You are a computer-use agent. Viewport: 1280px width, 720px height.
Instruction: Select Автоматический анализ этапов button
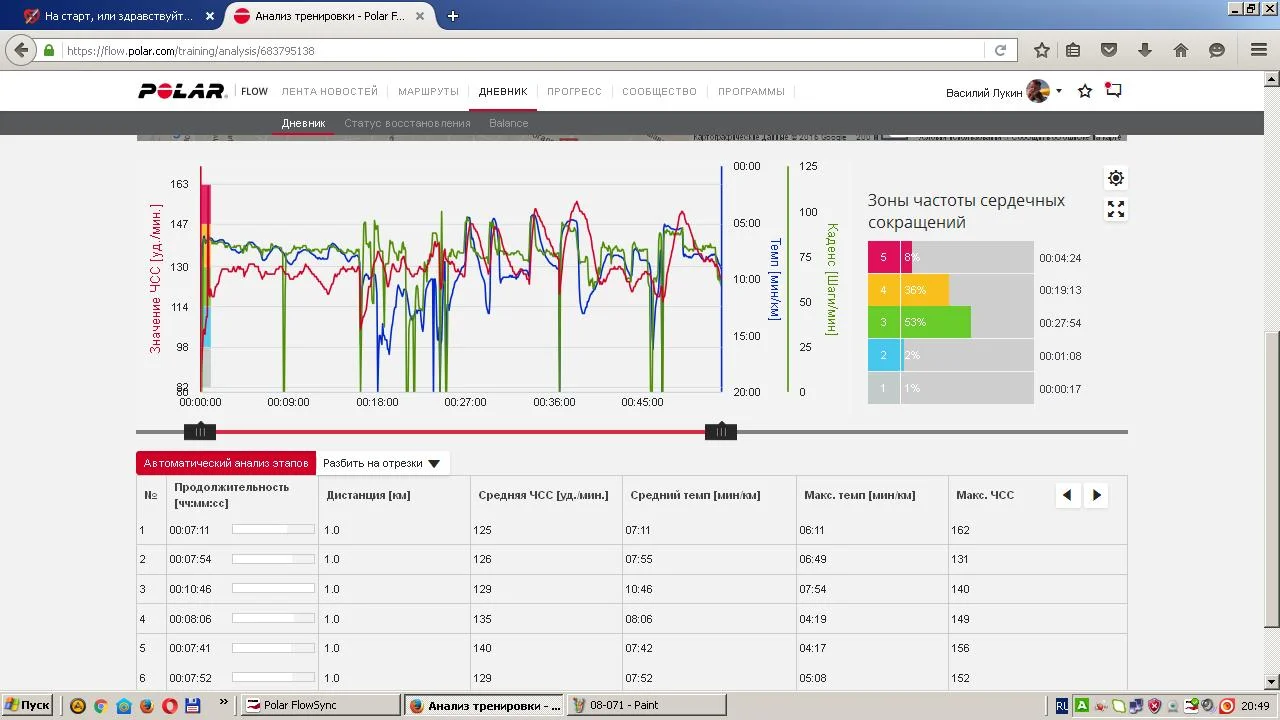pyautogui.click(x=226, y=463)
